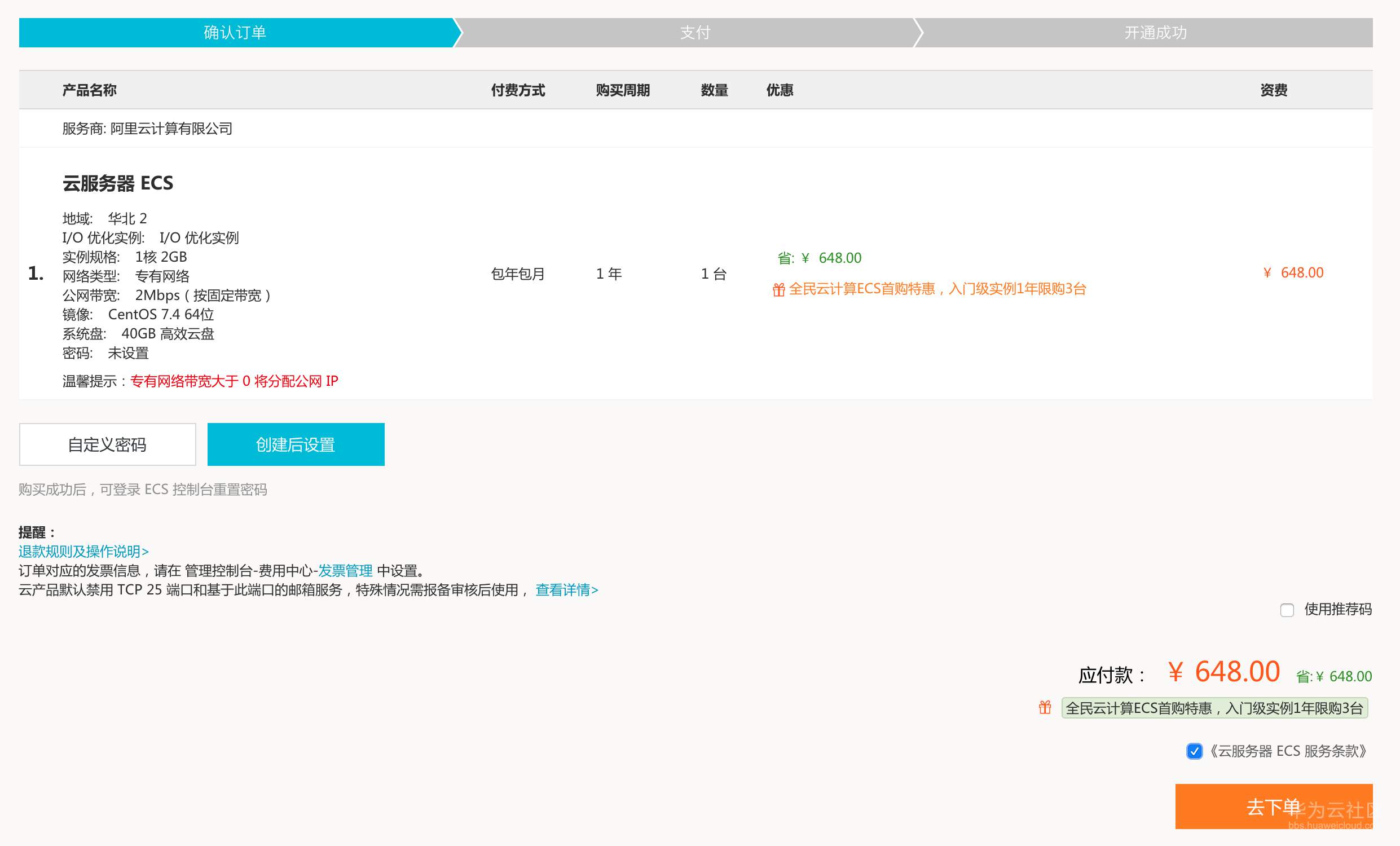The image size is (1400, 846).
Task: Select the 支付 step tab
Action: tap(694, 32)
